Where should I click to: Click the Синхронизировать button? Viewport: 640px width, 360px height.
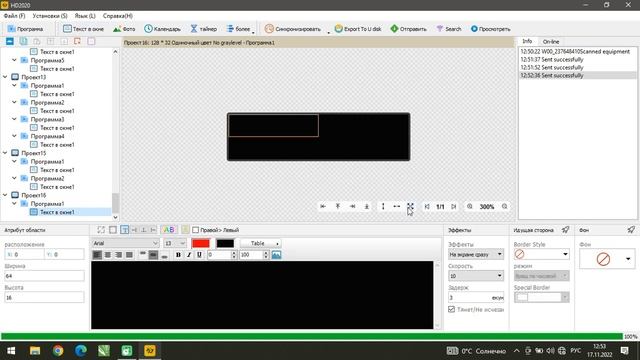(293, 29)
